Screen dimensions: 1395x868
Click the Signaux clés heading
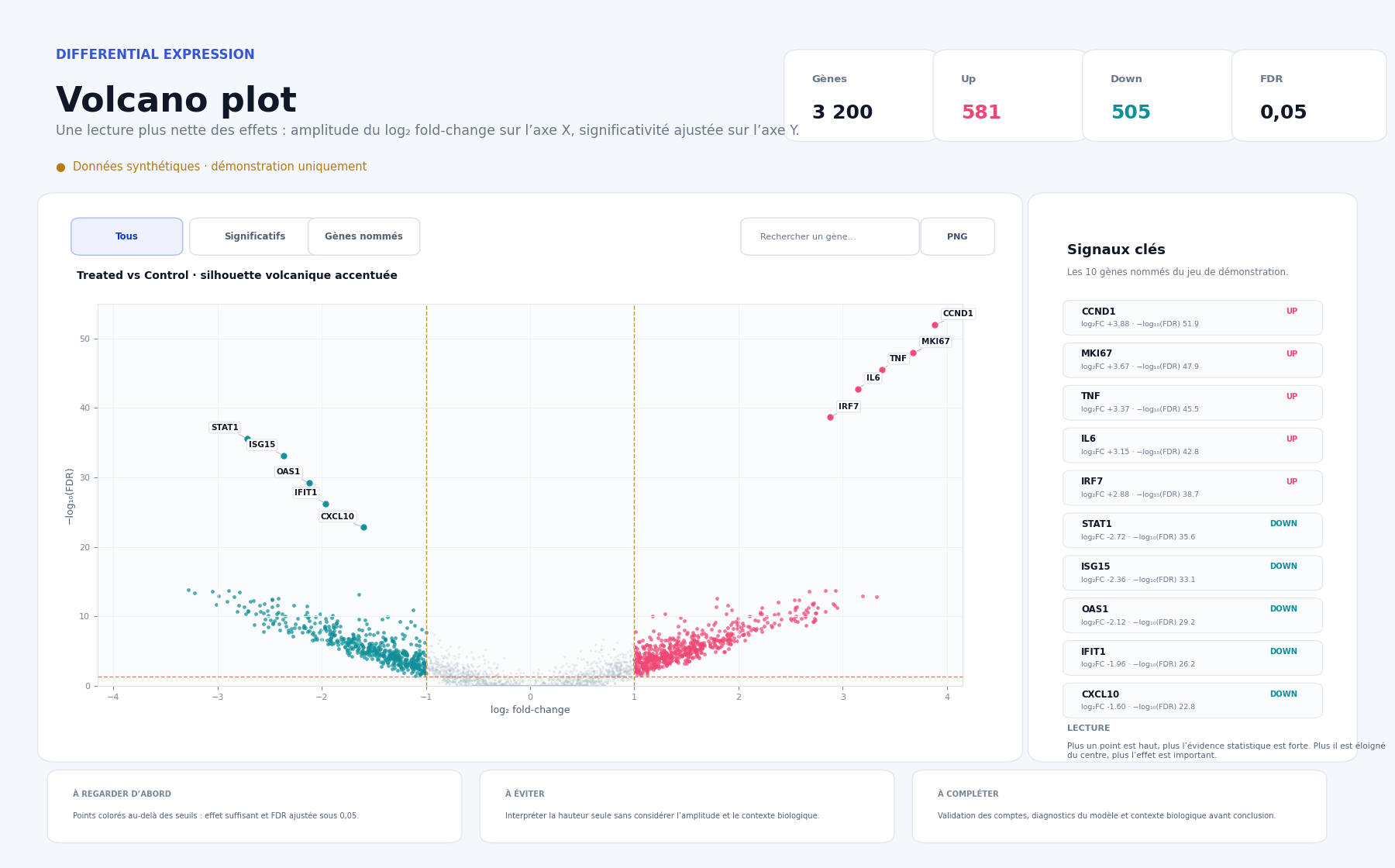point(1116,250)
